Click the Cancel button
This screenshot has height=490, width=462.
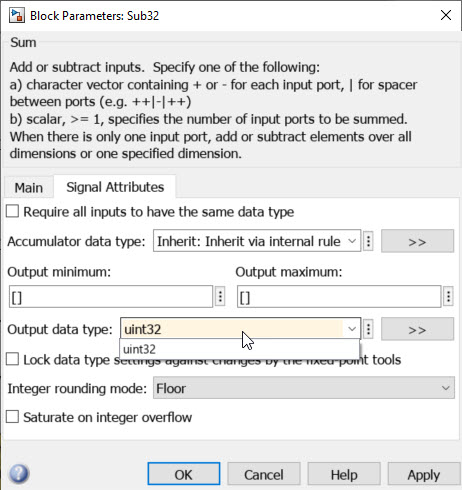click(264, 474)
